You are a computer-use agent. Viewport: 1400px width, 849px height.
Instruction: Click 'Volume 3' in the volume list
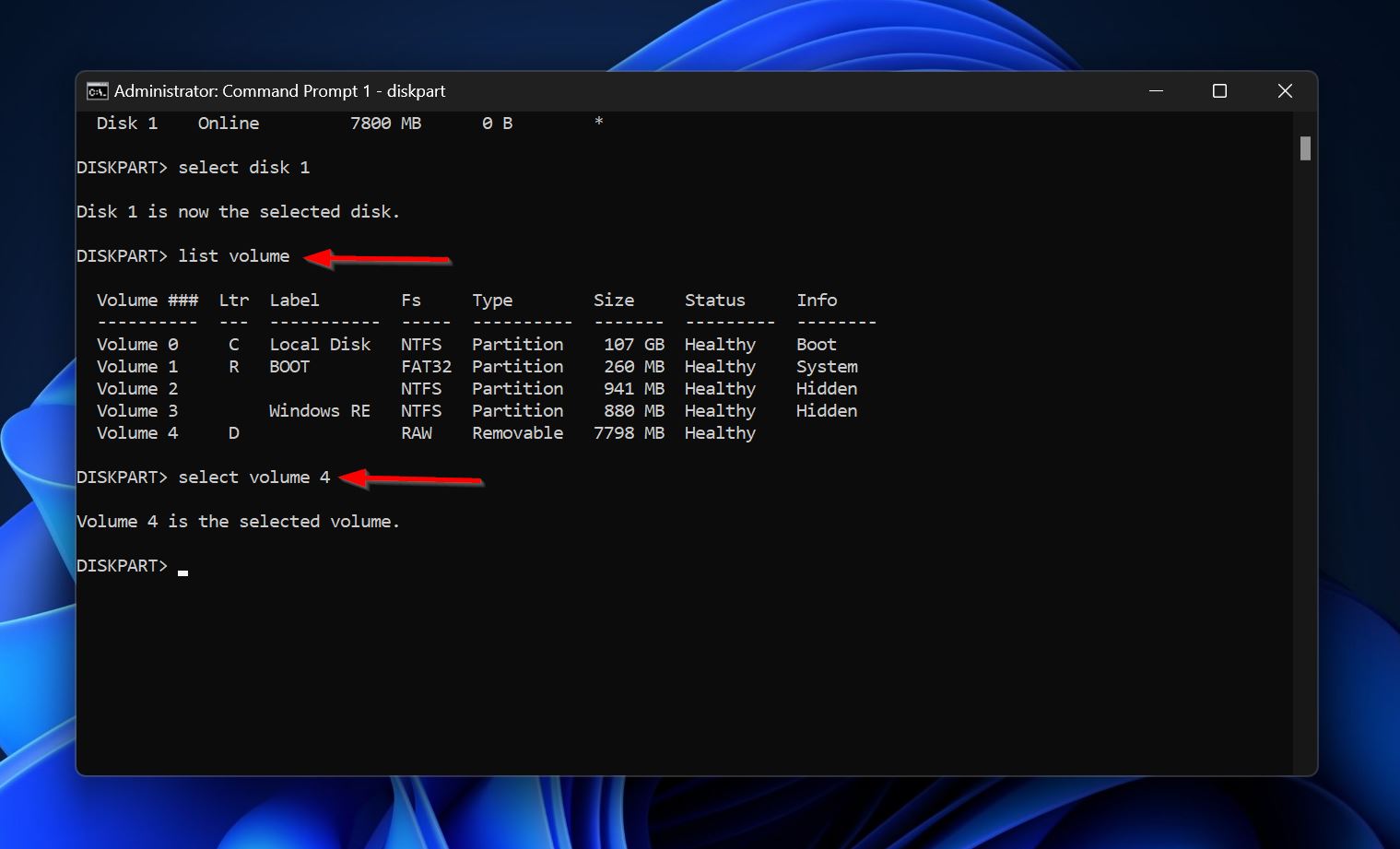(137, 411)
